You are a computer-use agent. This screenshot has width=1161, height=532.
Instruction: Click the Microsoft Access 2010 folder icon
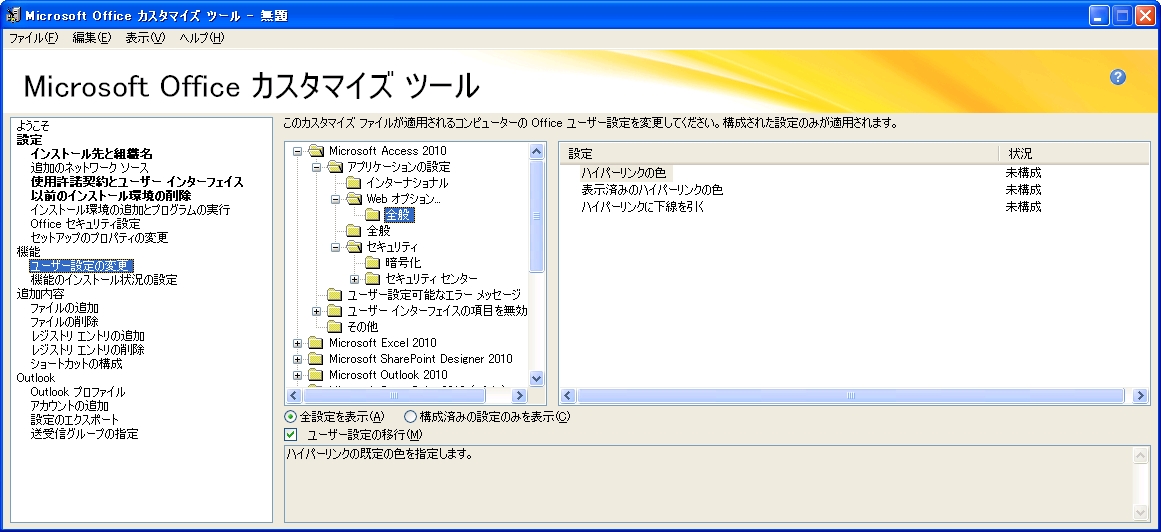pos(316,151)
